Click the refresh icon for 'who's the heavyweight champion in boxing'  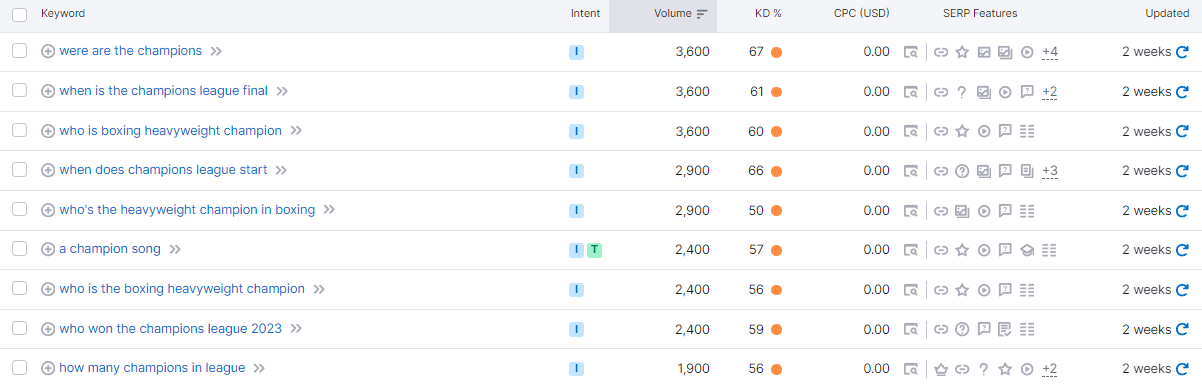tap(1182, 211)
